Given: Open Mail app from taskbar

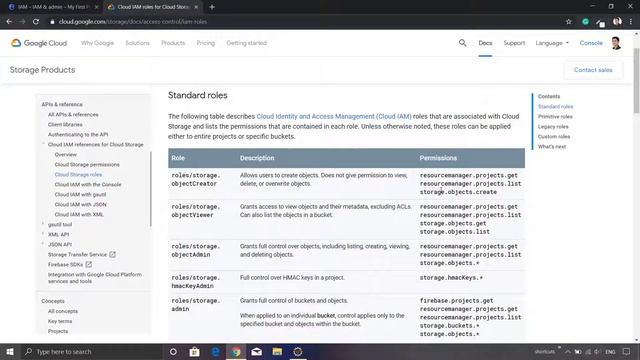Looking at the screenshot, I should (256, 351).
